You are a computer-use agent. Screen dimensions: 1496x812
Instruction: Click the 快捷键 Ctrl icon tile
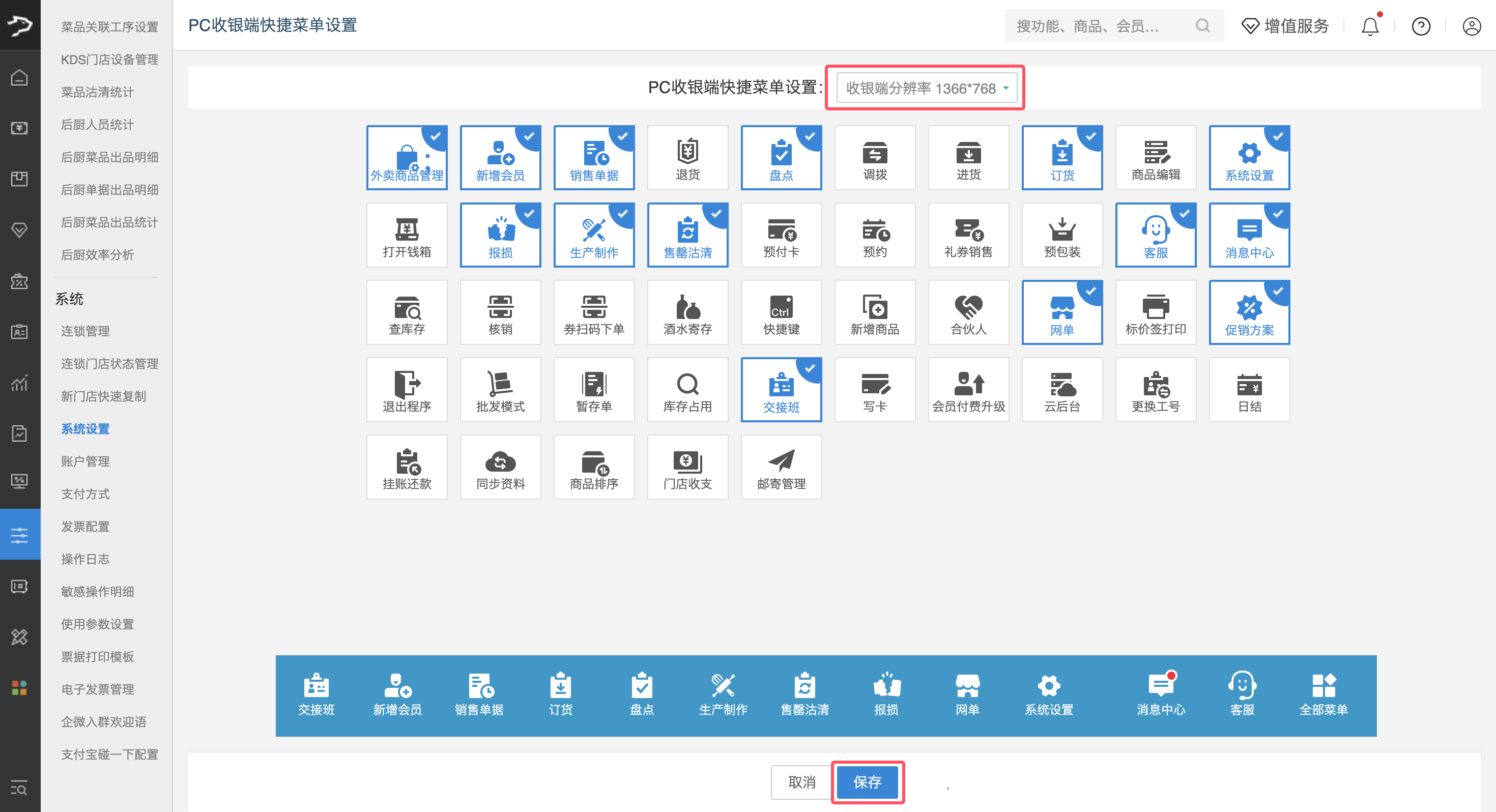(781, 312)
